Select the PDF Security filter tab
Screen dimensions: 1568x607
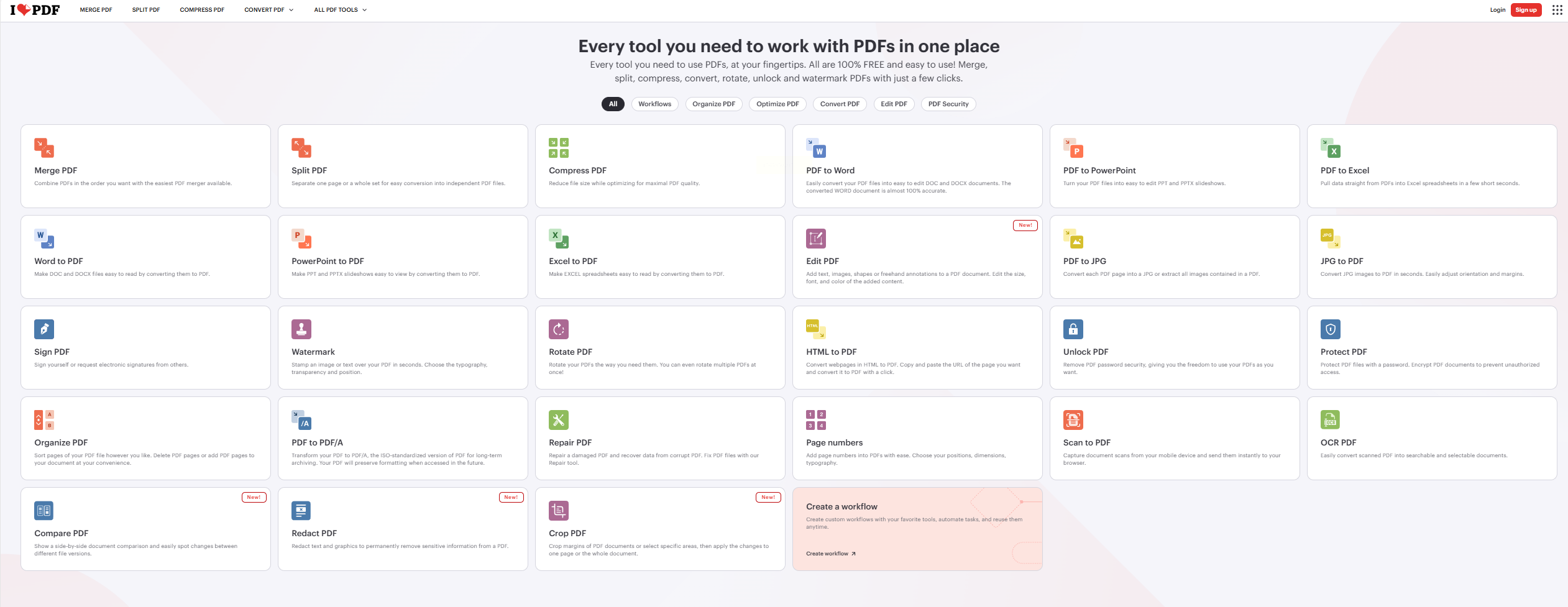coord(948,104)
